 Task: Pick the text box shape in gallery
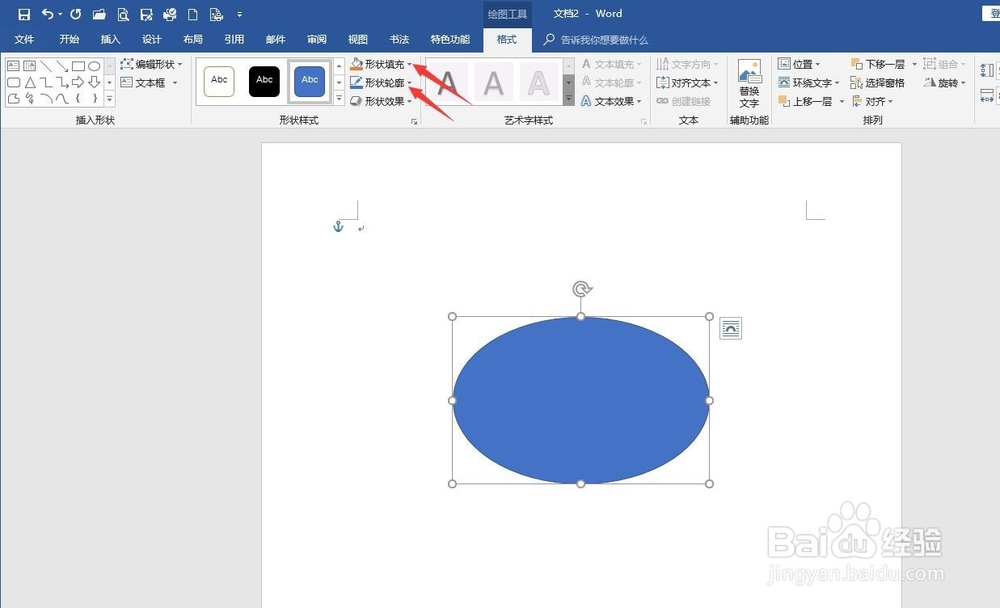coord(13,66)
